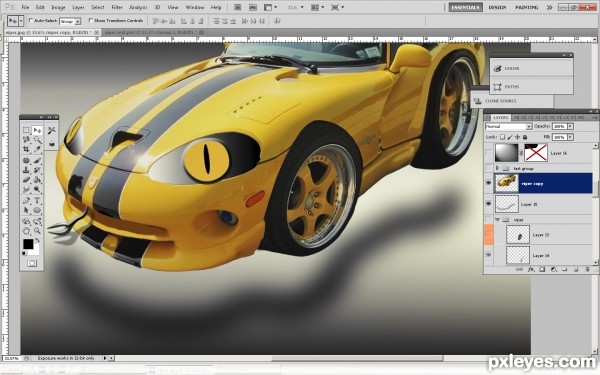This screenshot has height=375, width=600.
Task: Select the Crop tool
Action: (x=26, y=150)
